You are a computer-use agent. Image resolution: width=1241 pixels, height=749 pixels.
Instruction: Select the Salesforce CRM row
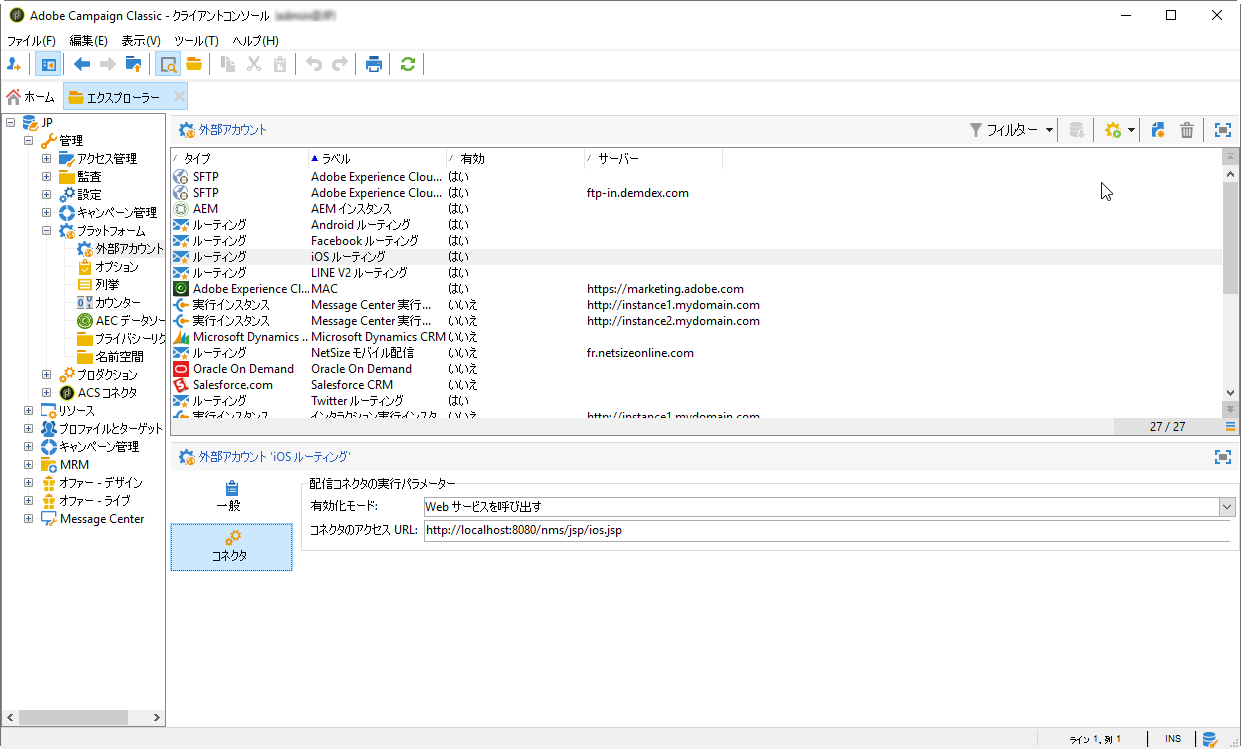pos(696,385)
